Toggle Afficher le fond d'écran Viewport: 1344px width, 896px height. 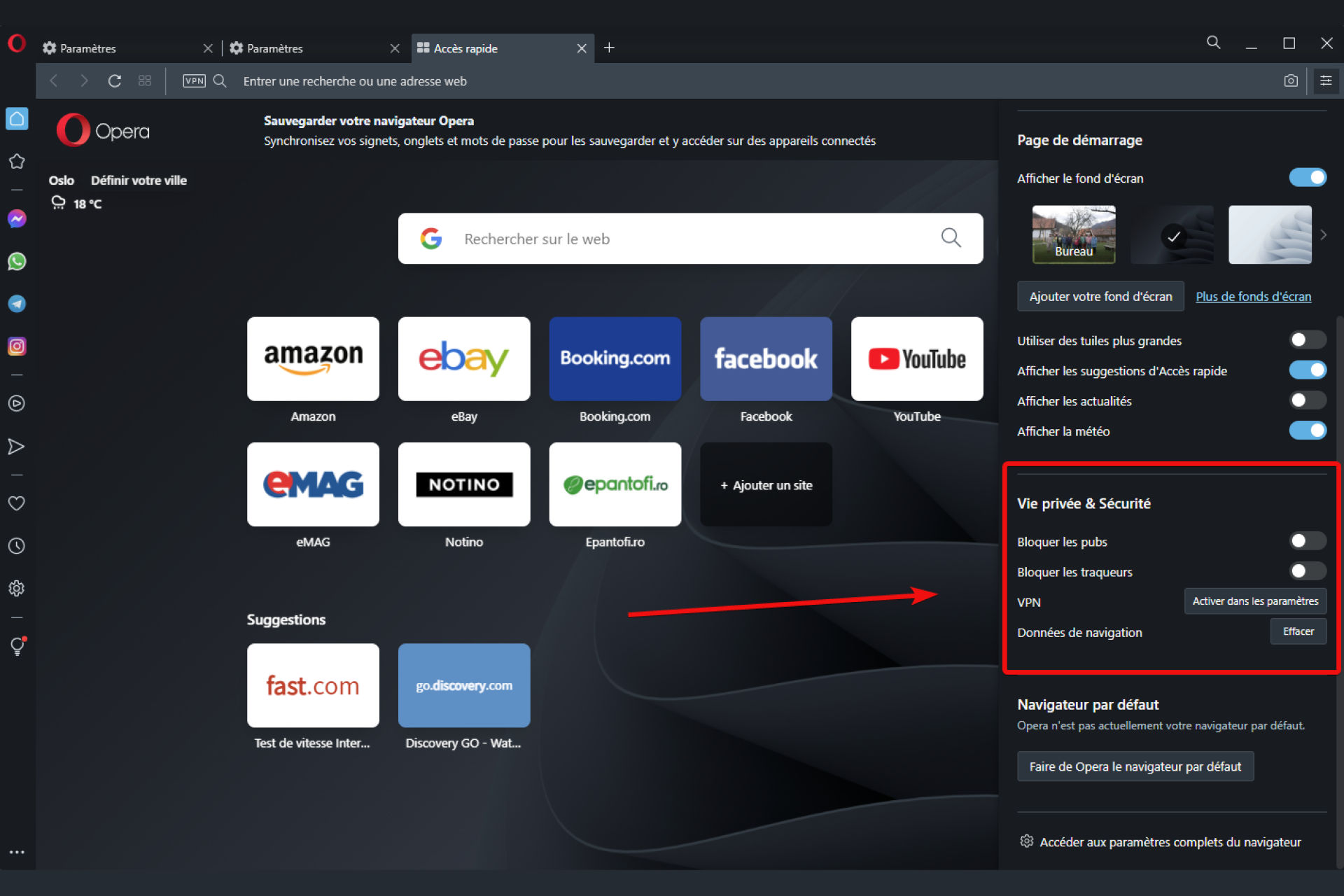pos(1308,178)
